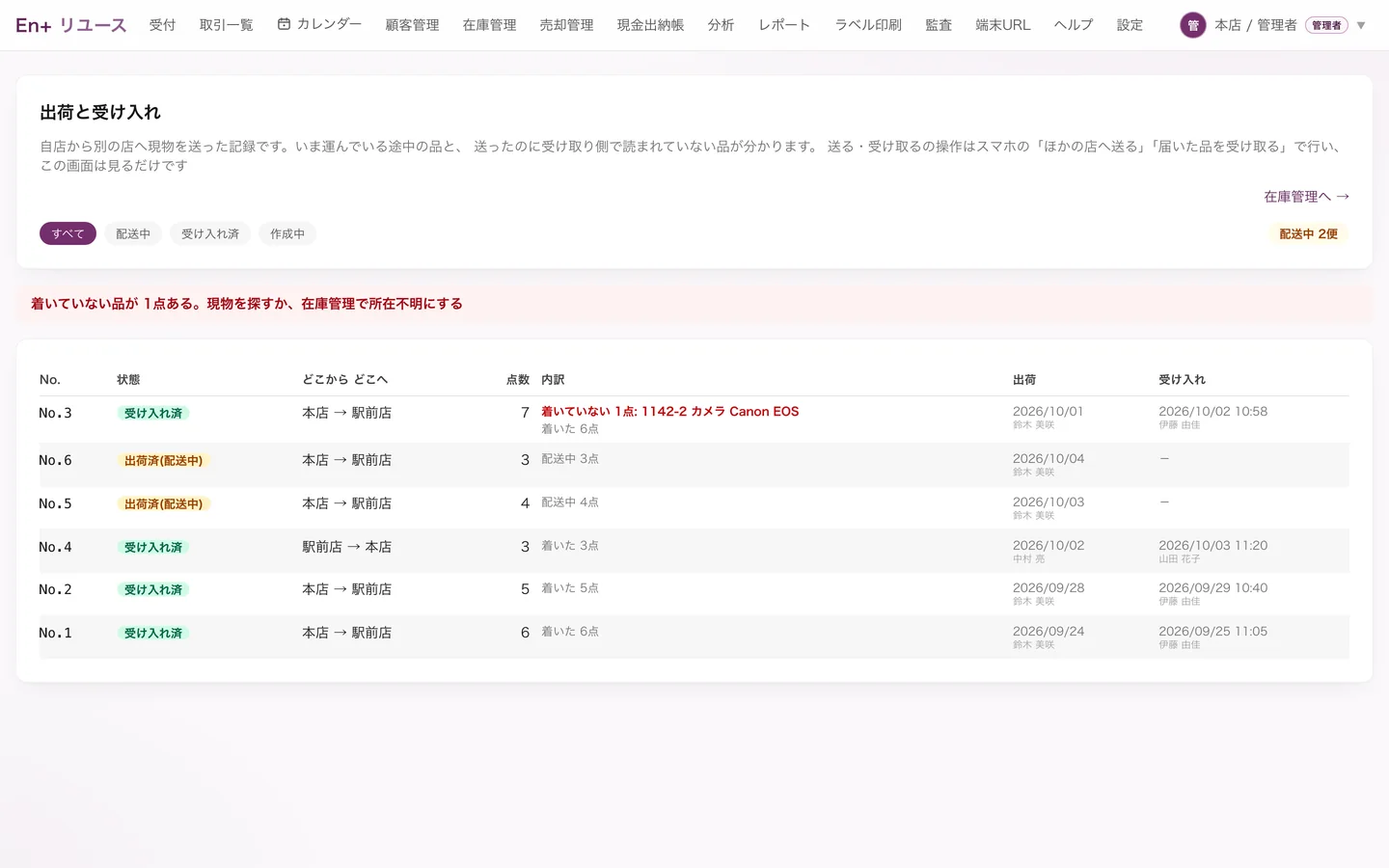Screen dimensions: 1389x868
Task: Filter by 受け入れ済 chip
Action: [210, 233]
